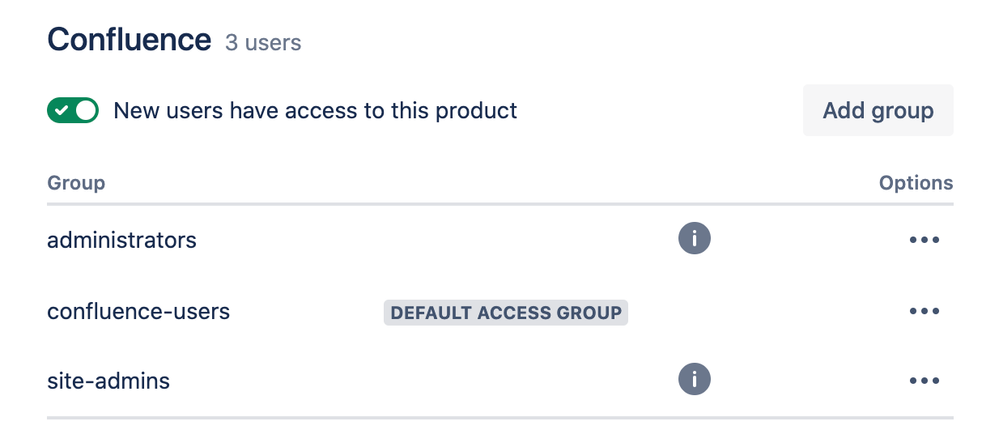
Task: Click the white knob of the access switch
Action: pos(86,110)
